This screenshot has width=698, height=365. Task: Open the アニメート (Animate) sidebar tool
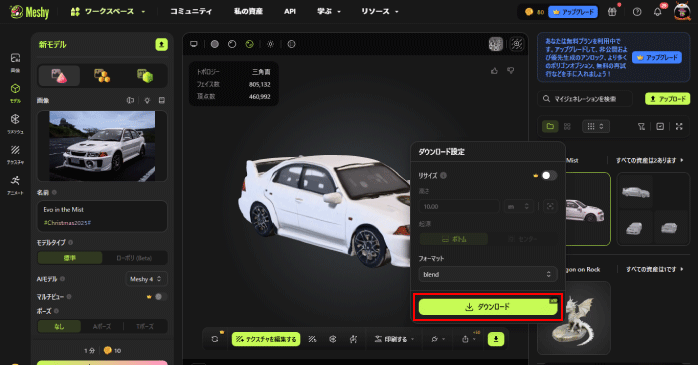pyautogui.click(x=15, y=185)
